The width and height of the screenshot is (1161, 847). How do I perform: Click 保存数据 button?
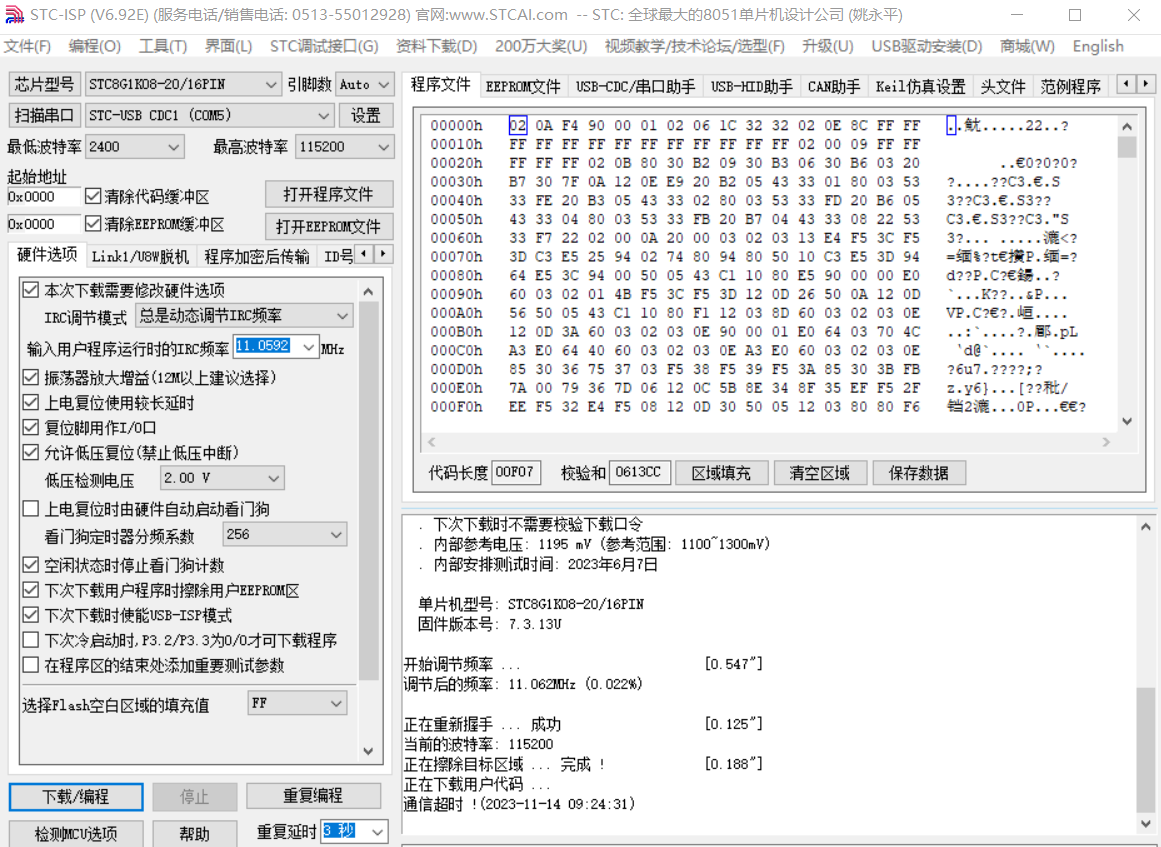(919, 473)
